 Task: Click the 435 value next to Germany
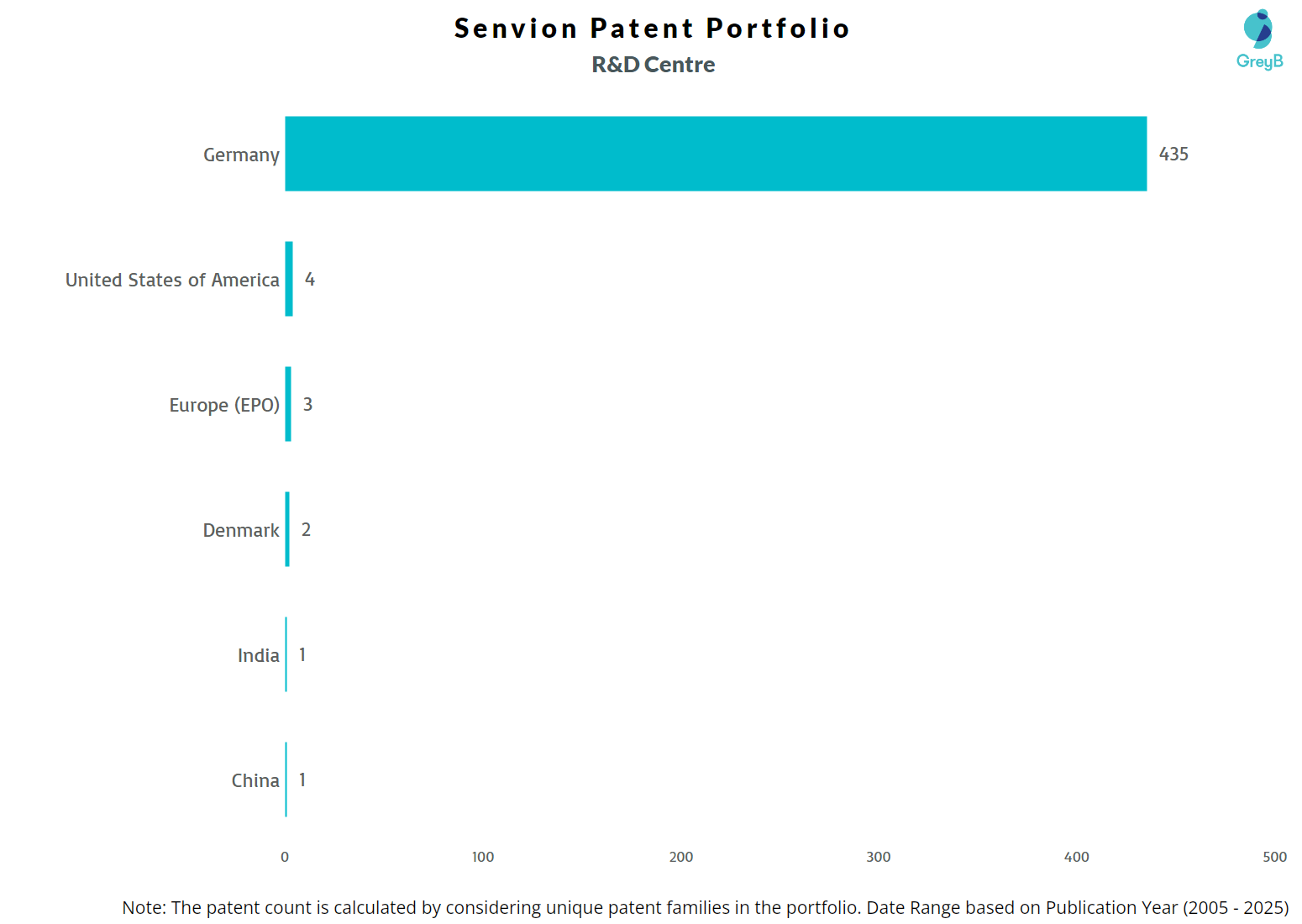tap(1173, 154)
